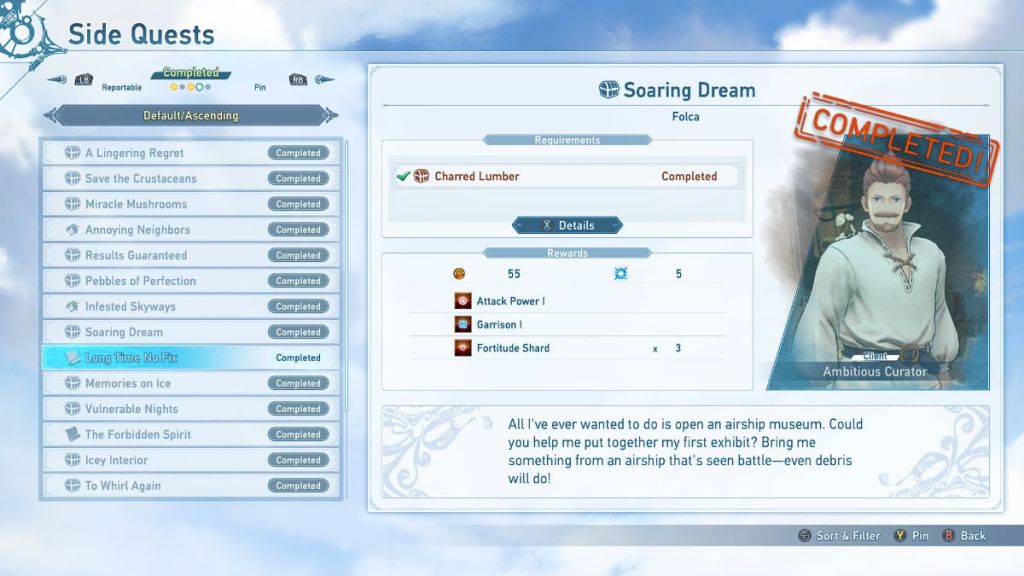Click right arrow of Default/Ascending sort bar

point(329,116)
